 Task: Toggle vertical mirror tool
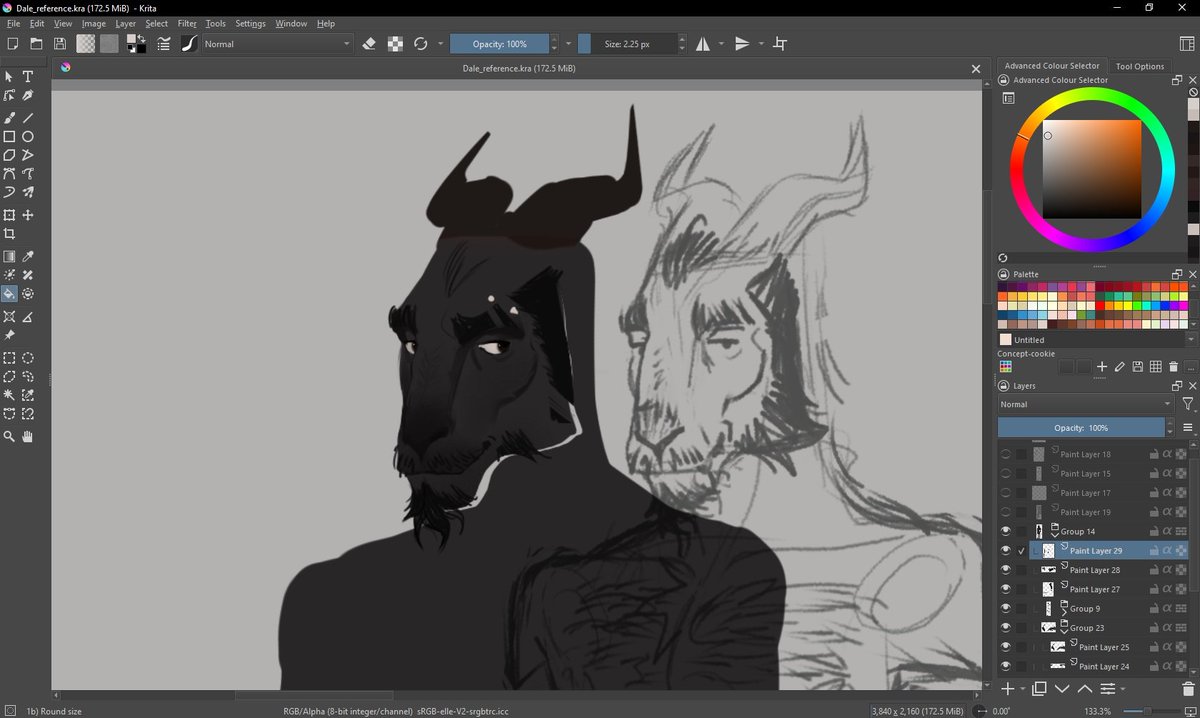pos(742,44)
